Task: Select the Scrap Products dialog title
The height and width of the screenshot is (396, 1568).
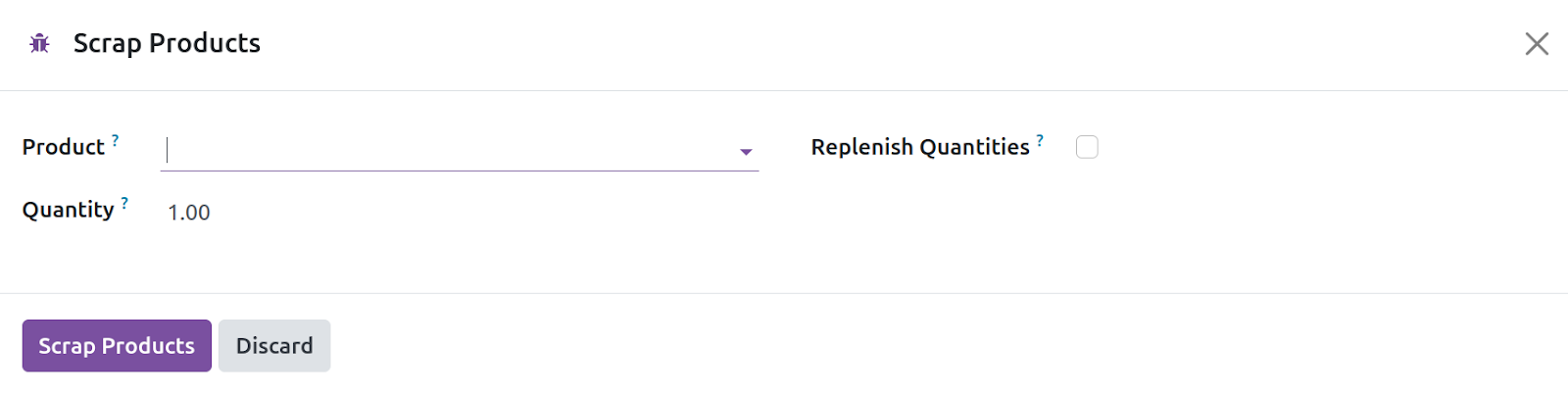Action: [x=167, y=43]
